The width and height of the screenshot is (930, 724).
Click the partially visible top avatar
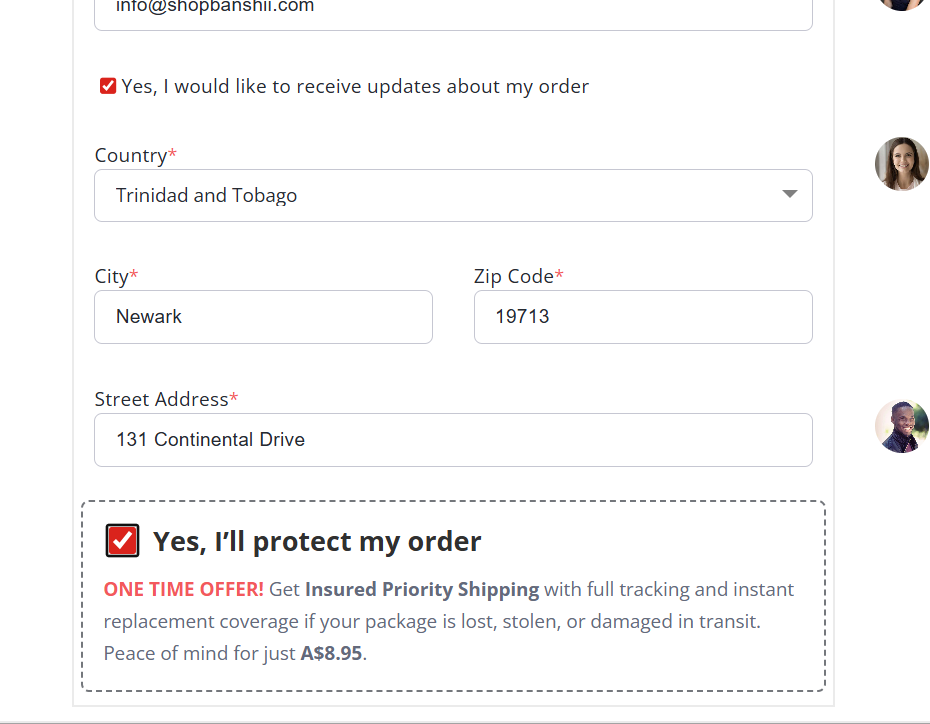pos(901,4)
